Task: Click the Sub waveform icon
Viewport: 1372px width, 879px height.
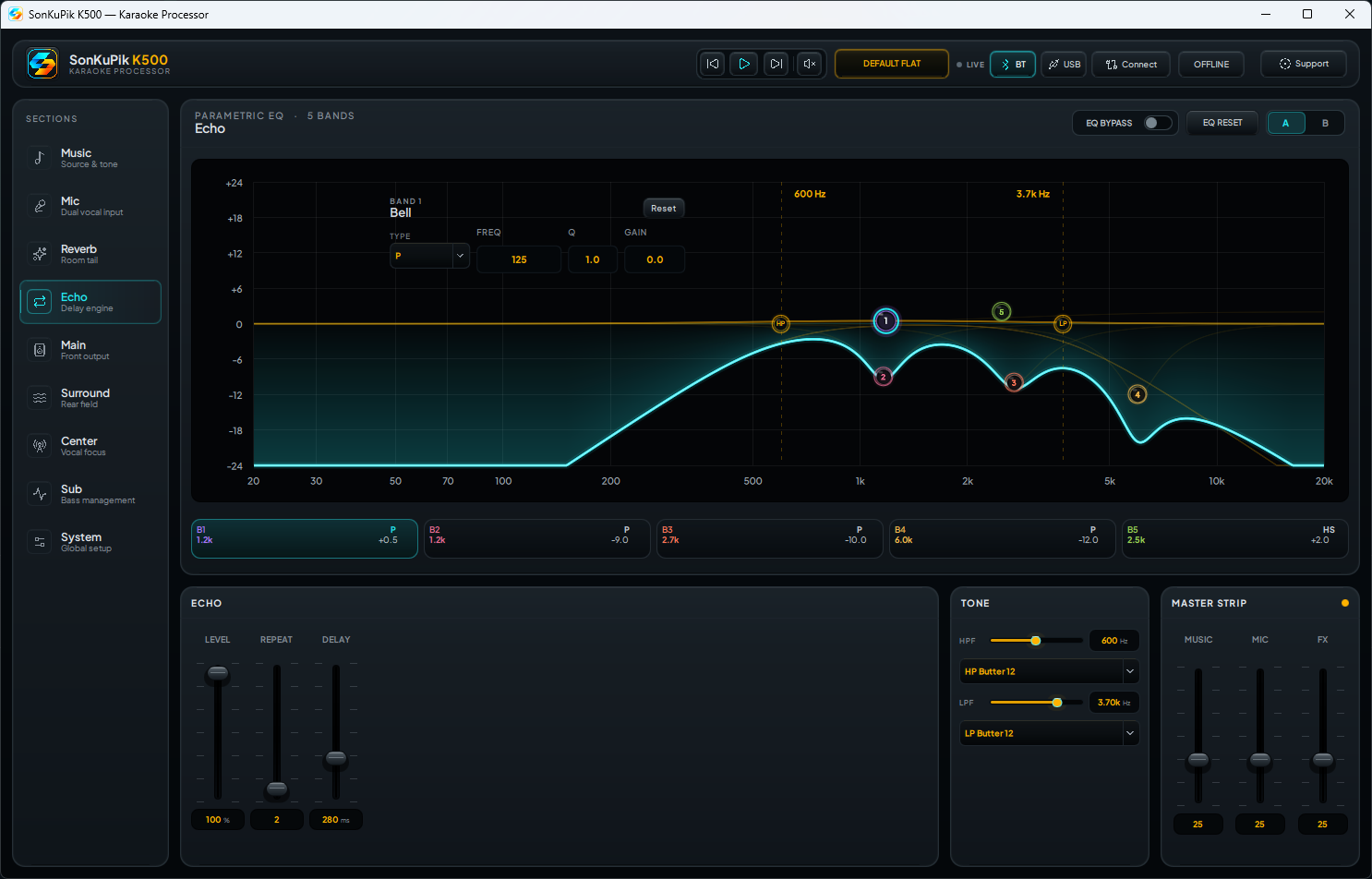Action: click(x=40, y=494)
